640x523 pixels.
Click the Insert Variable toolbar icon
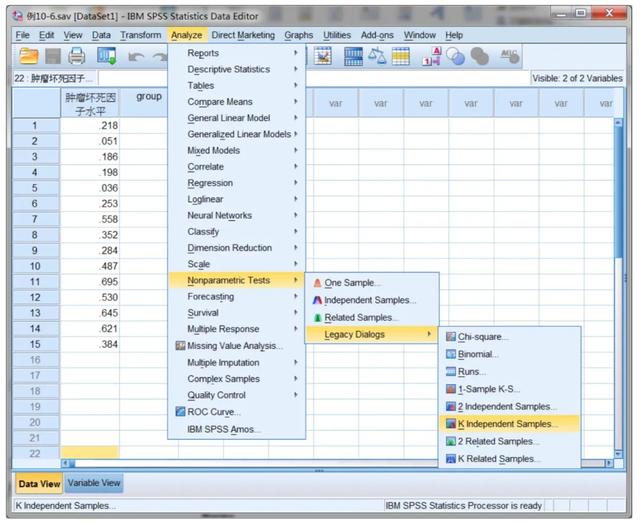point(322,56)
